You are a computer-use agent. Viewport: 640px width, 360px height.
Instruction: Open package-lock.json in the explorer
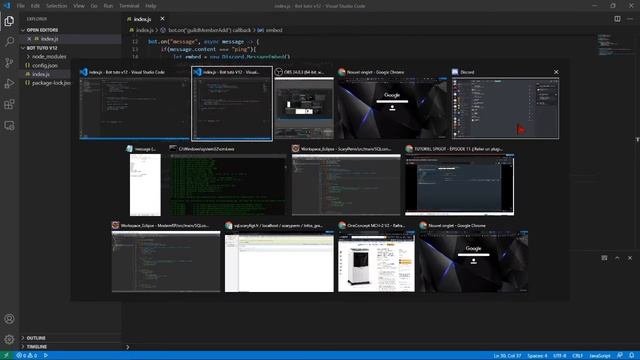click(x=51, y=83)
